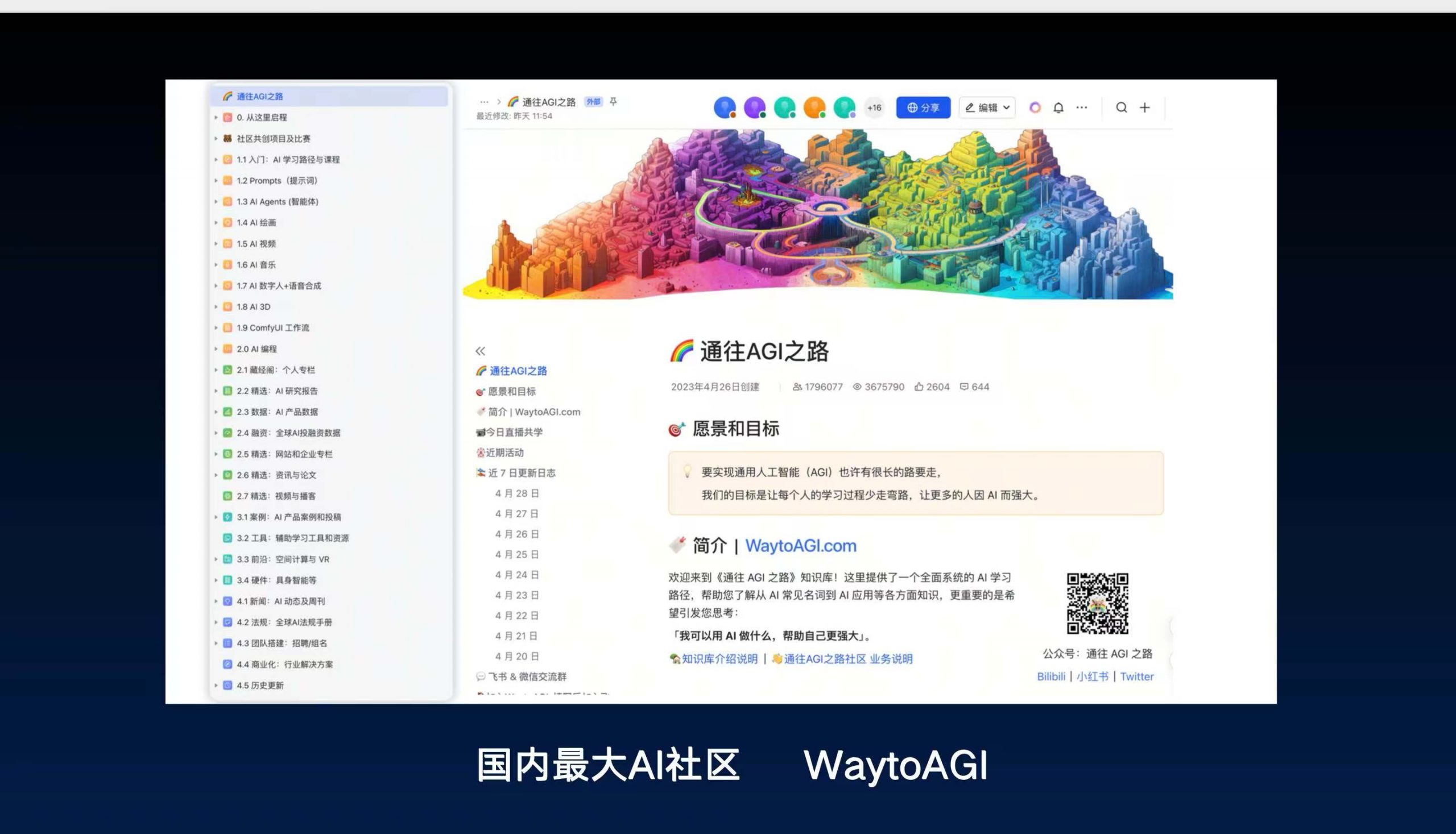Viewport: 1456px width, 834px height.
Task: Open 4.3 团队搭建：招聘/组名 page
Action: [282, 643]
